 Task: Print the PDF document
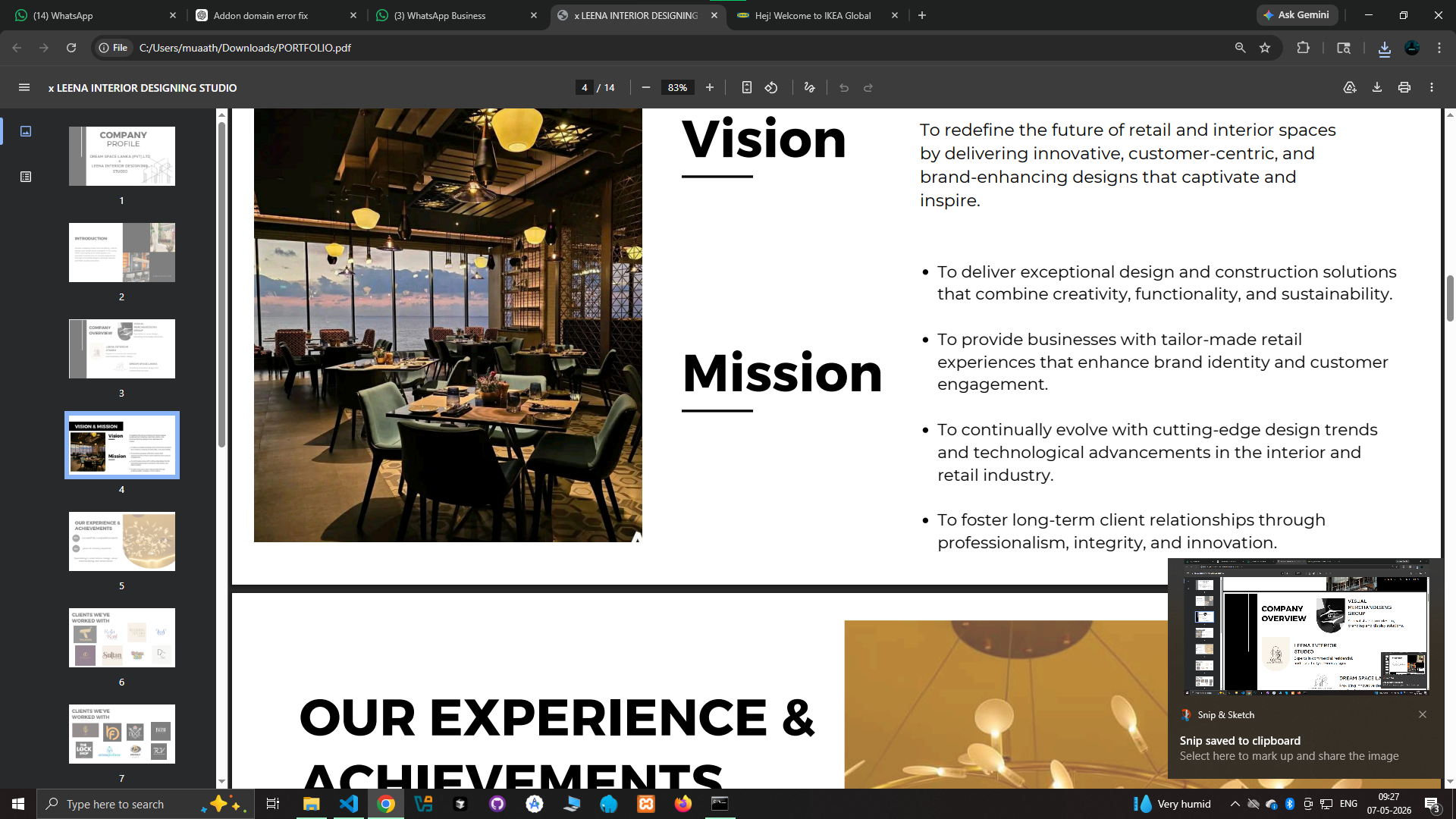click(x=1404, y=88)
